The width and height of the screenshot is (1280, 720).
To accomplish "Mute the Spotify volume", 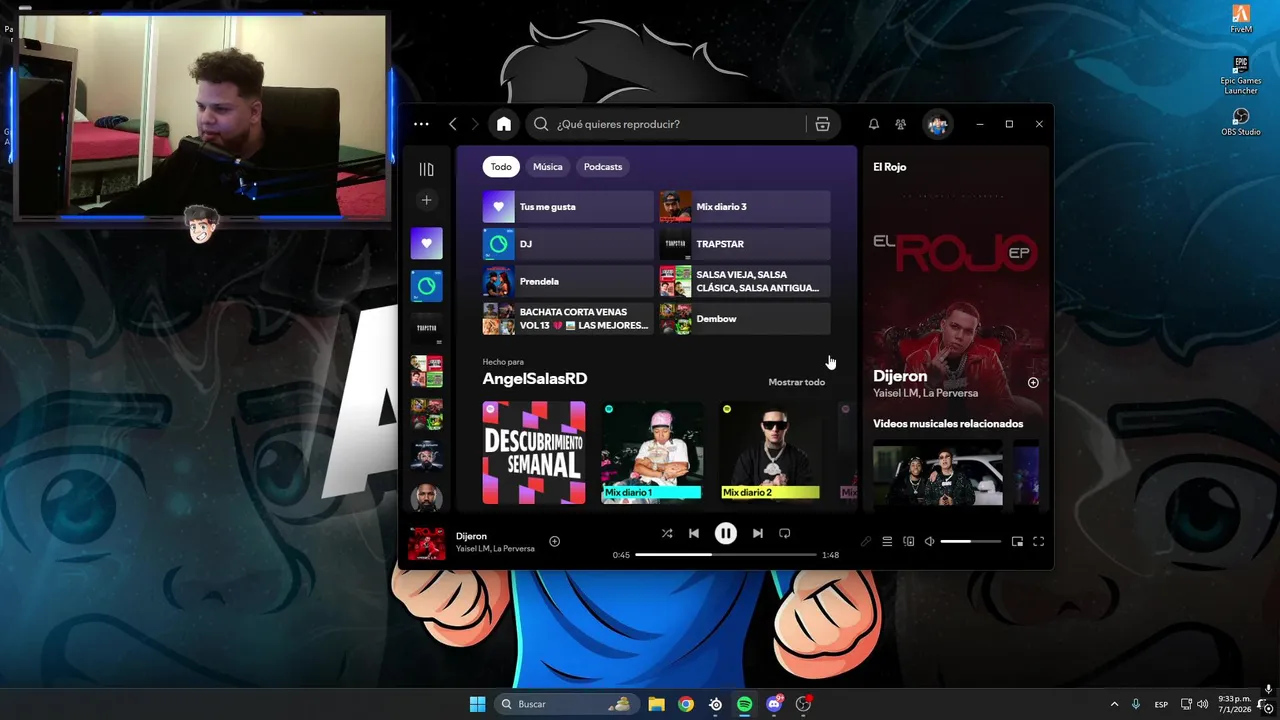I will [930, 542].
